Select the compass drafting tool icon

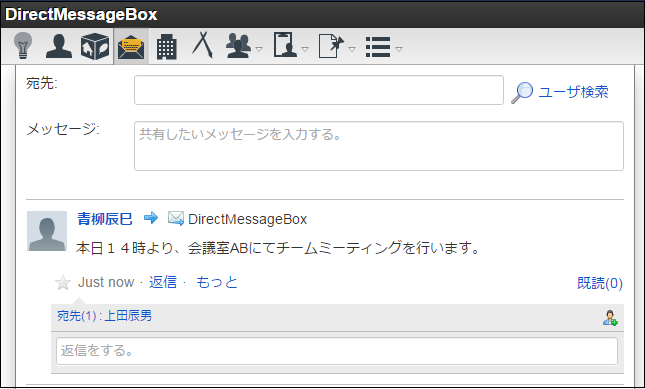(202, 45)
